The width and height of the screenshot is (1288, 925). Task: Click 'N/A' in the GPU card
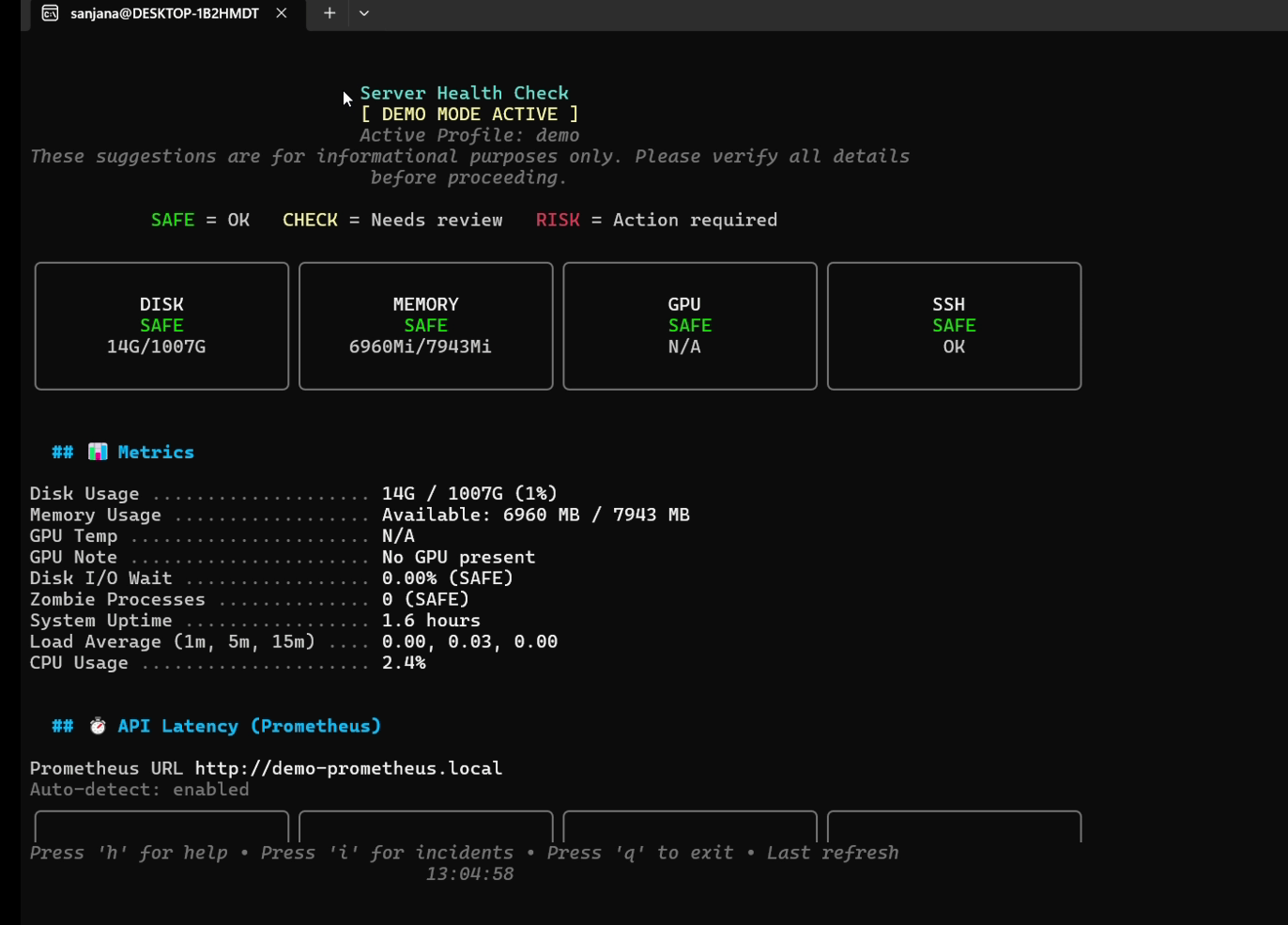pyautogui.click(x=684, y=347)
